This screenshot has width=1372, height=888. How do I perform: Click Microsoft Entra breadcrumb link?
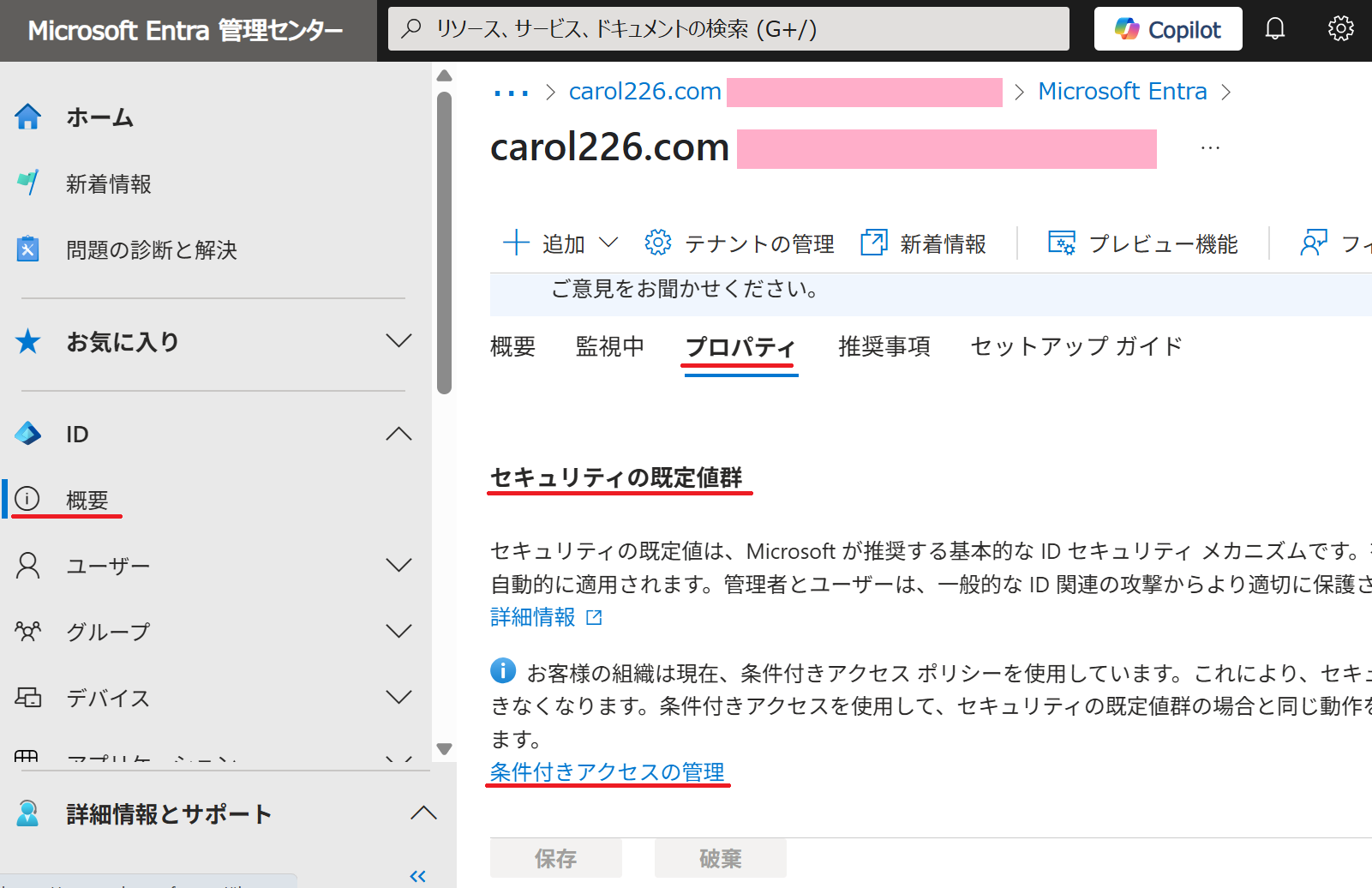click(1123, 92)
